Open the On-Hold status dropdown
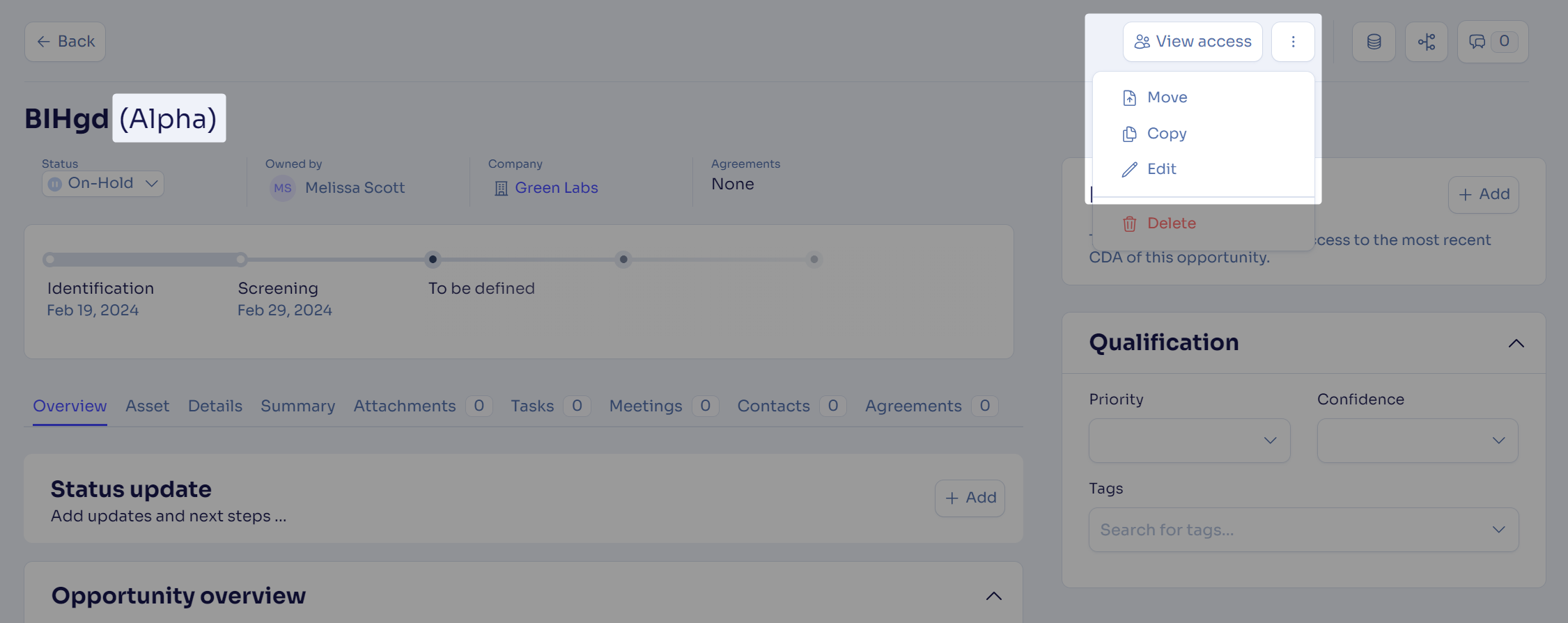 [103, 184]
